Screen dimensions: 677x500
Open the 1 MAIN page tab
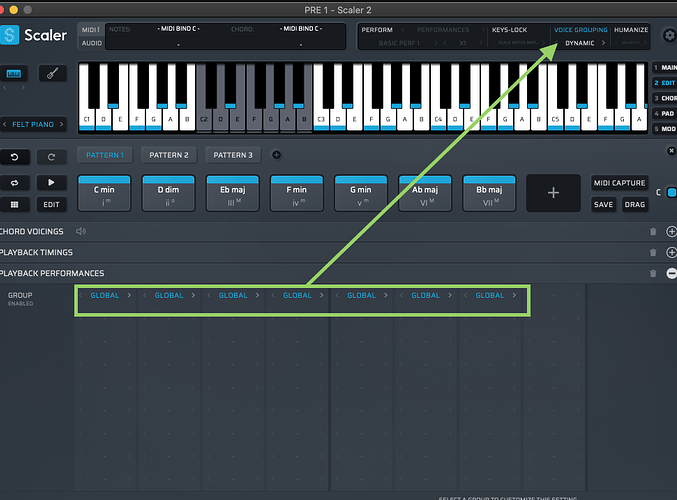tap(664, 68)
